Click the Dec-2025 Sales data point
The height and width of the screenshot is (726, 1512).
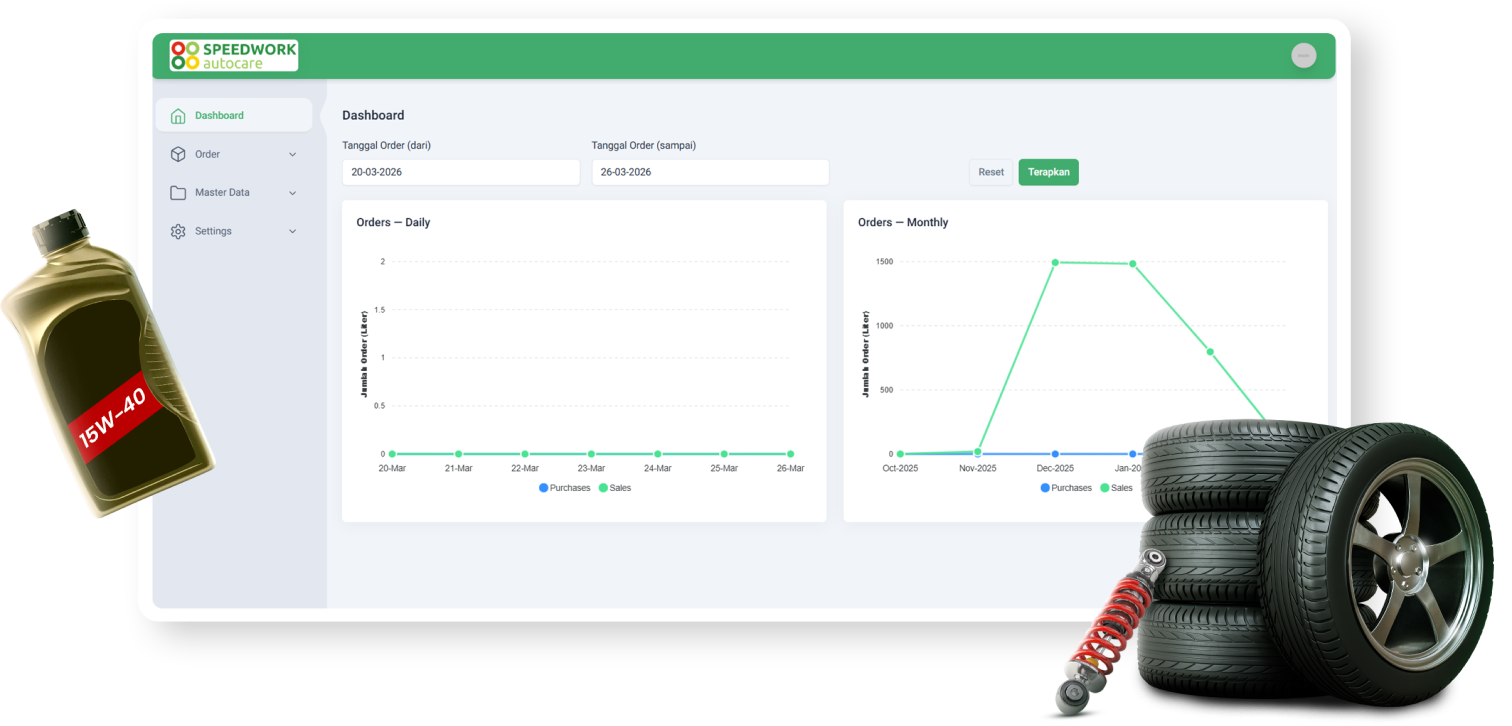click(x=1055, y=262)
